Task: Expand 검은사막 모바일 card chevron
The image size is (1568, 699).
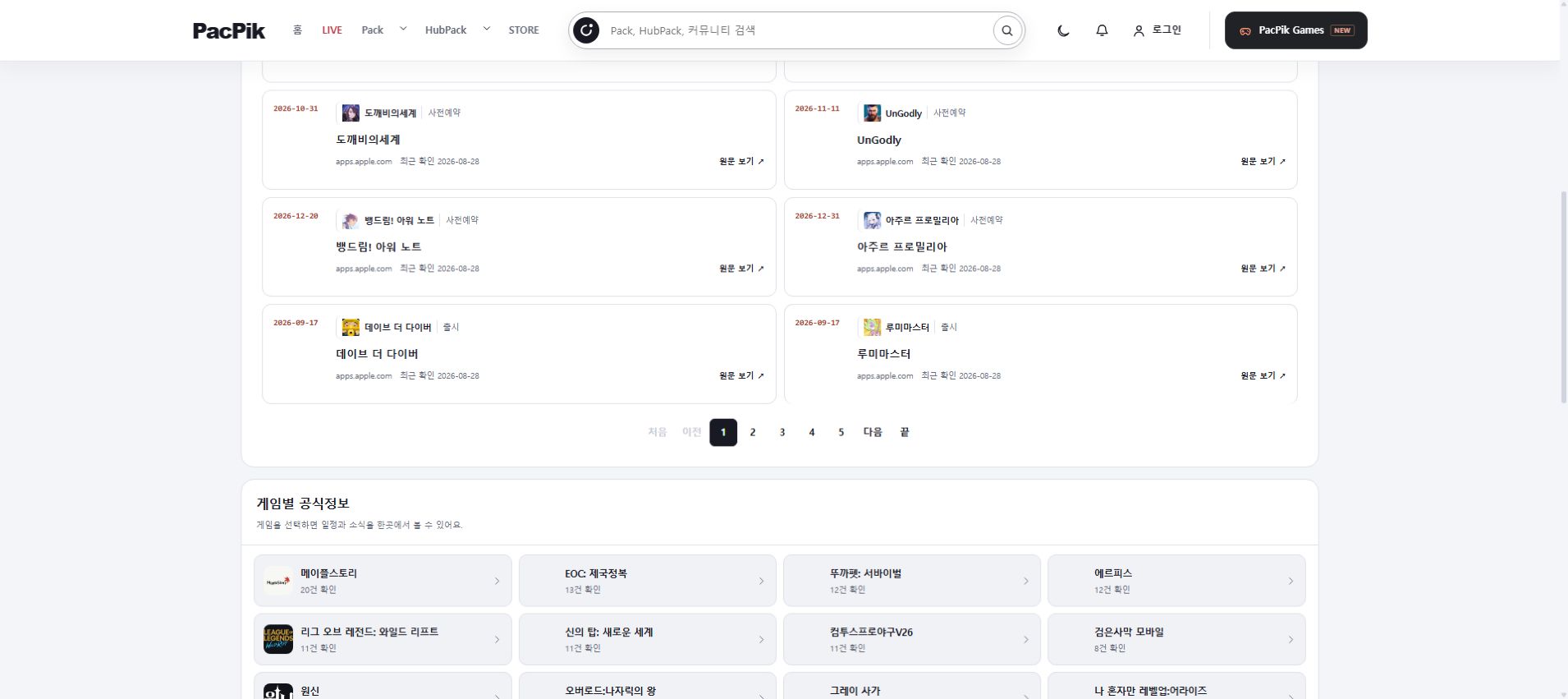Action: 1290,639
